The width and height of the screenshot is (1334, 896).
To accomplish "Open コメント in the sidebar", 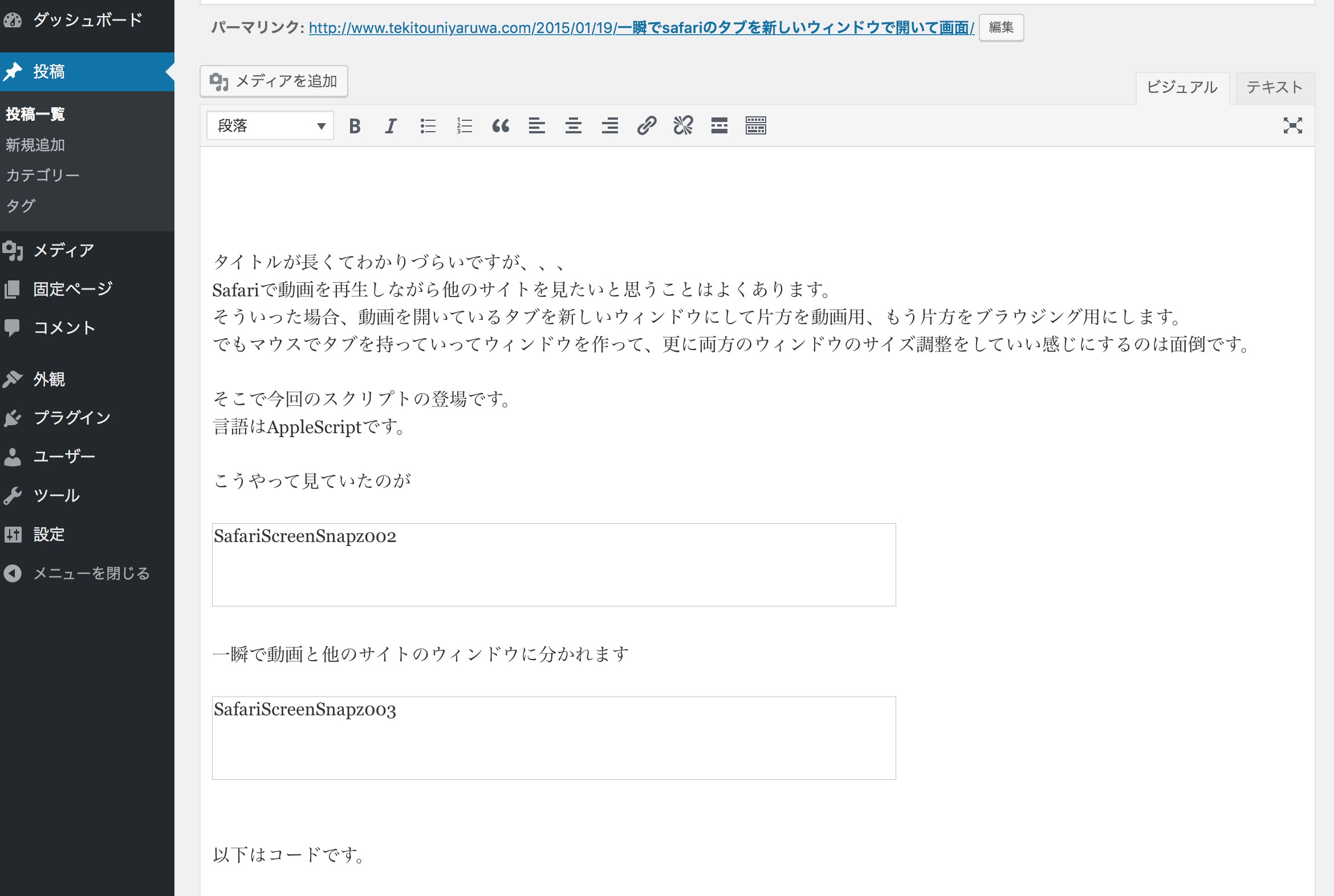I will point(87,328).
